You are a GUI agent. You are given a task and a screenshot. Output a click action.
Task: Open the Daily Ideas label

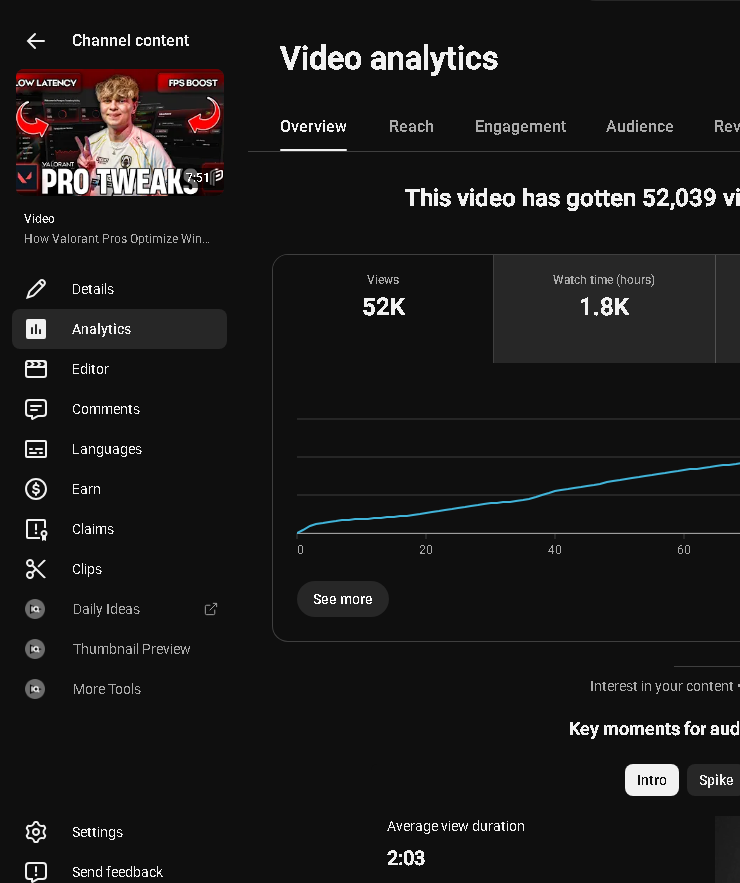(106, 609)
